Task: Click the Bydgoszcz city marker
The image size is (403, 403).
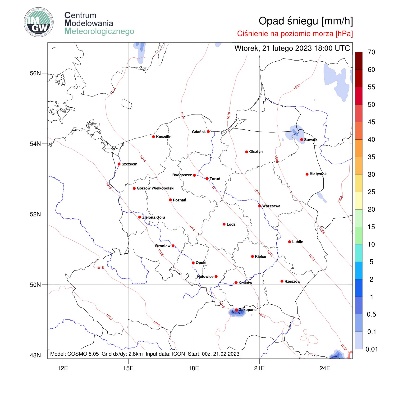Action: (x=195, y=175)
